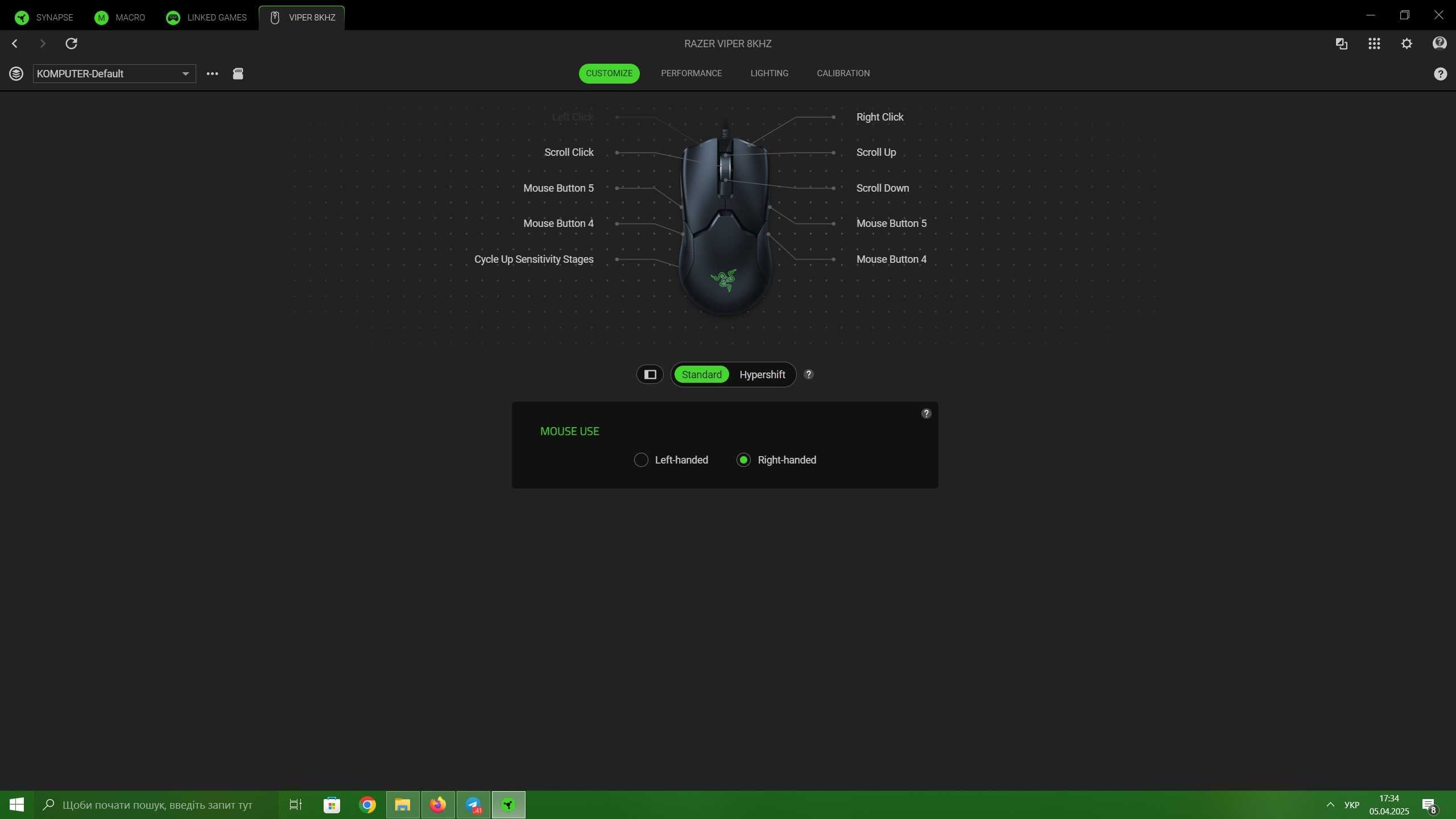The image size is (1456, 819).
Task: Select the VIPER 8KHZ tab
Action: click(x=302, y=18)
